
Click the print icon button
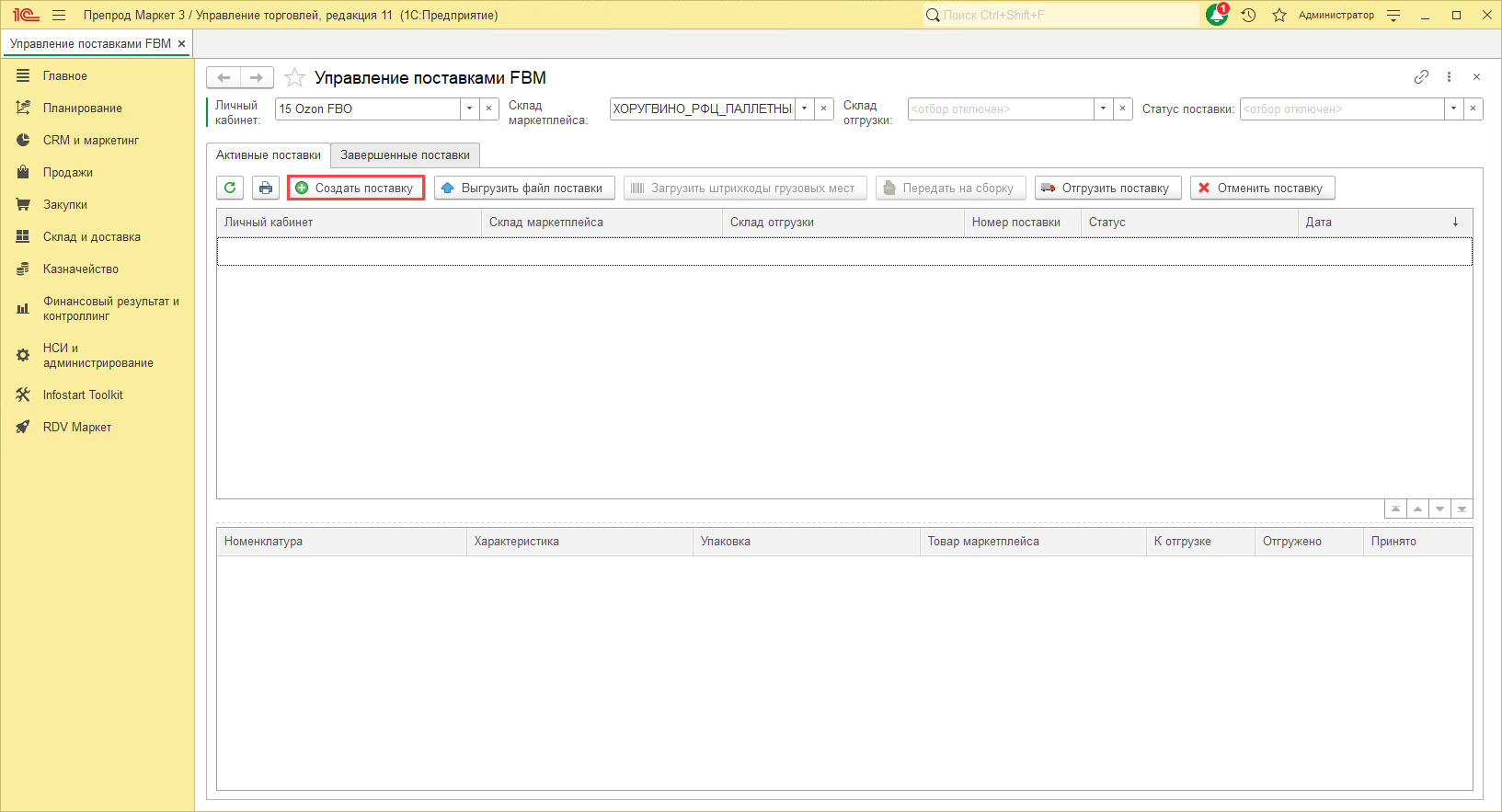click(x=266, y=188)
